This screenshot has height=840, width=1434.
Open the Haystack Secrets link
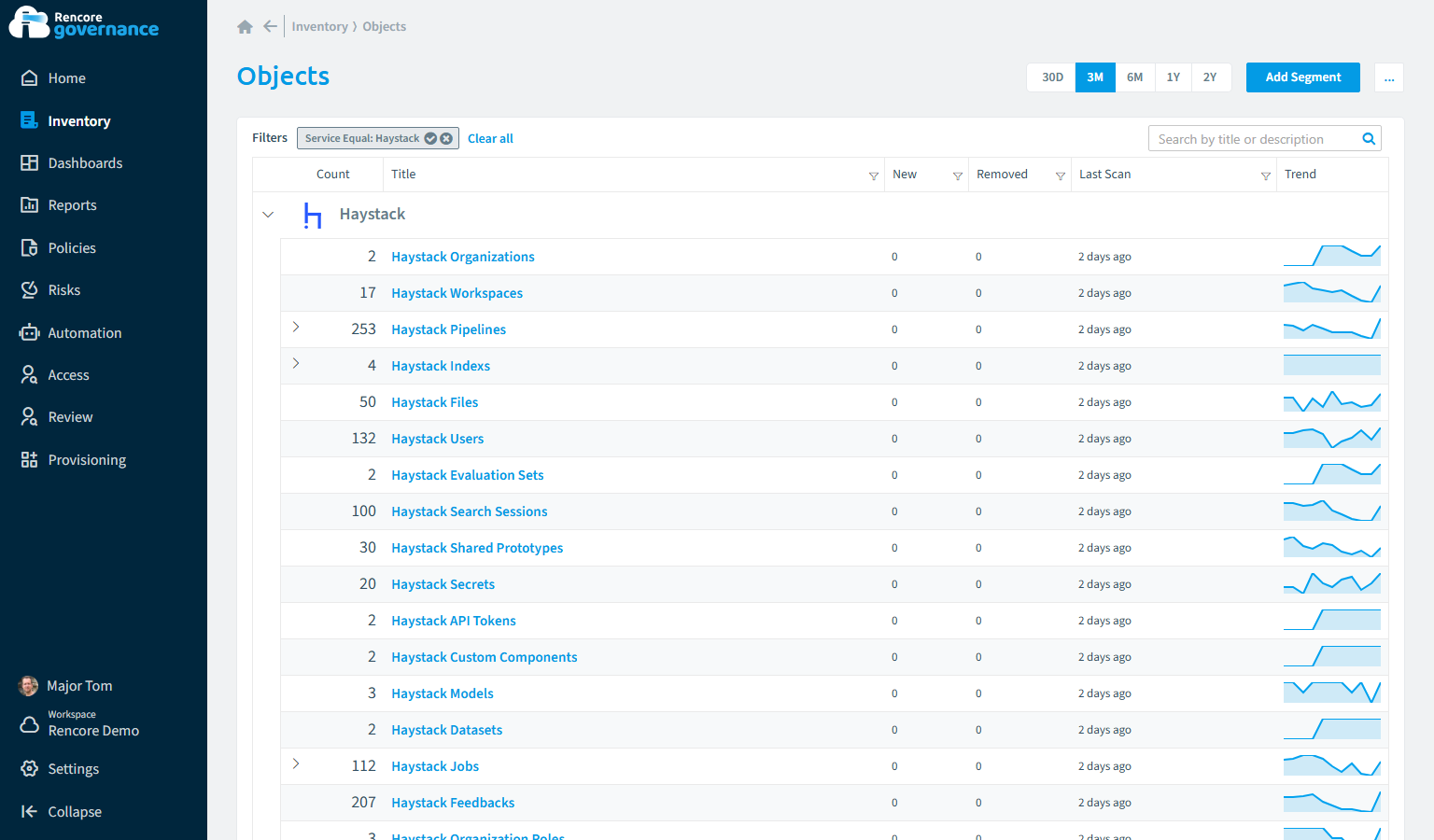point(443,584)
